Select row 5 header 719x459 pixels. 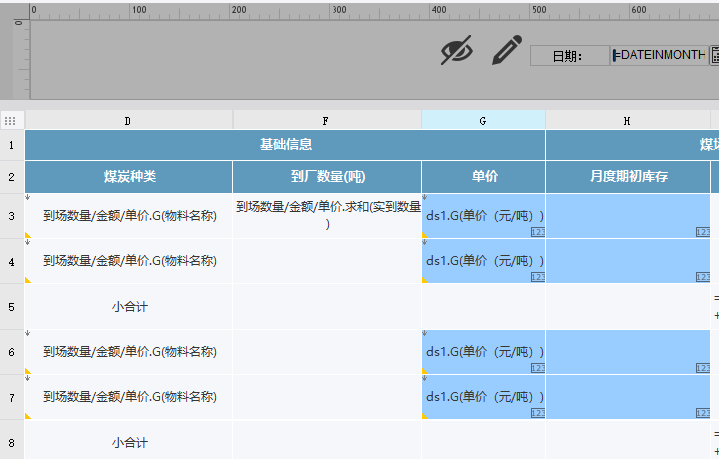point(12,307)
